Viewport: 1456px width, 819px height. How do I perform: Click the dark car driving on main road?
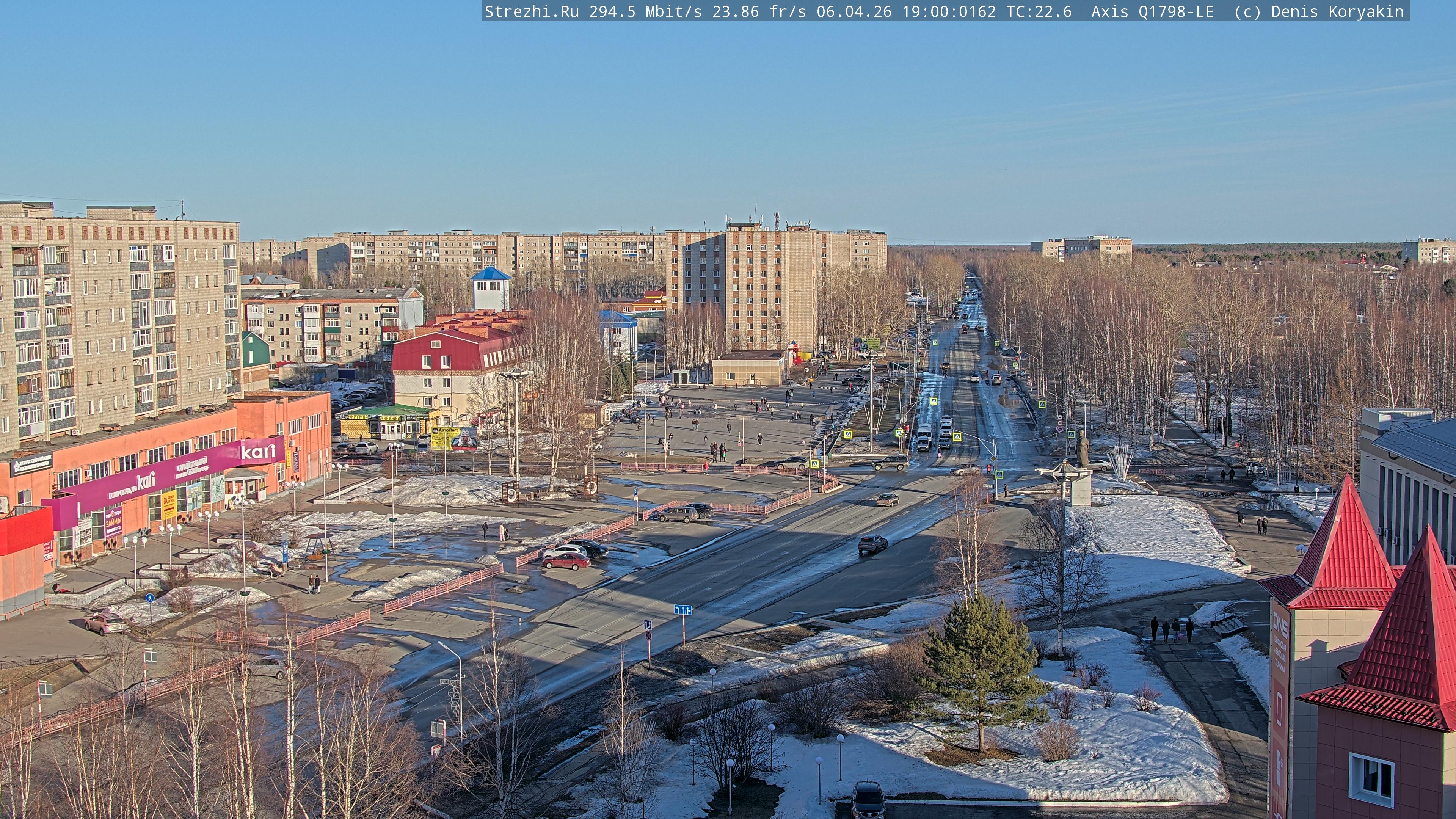[873, 544]
